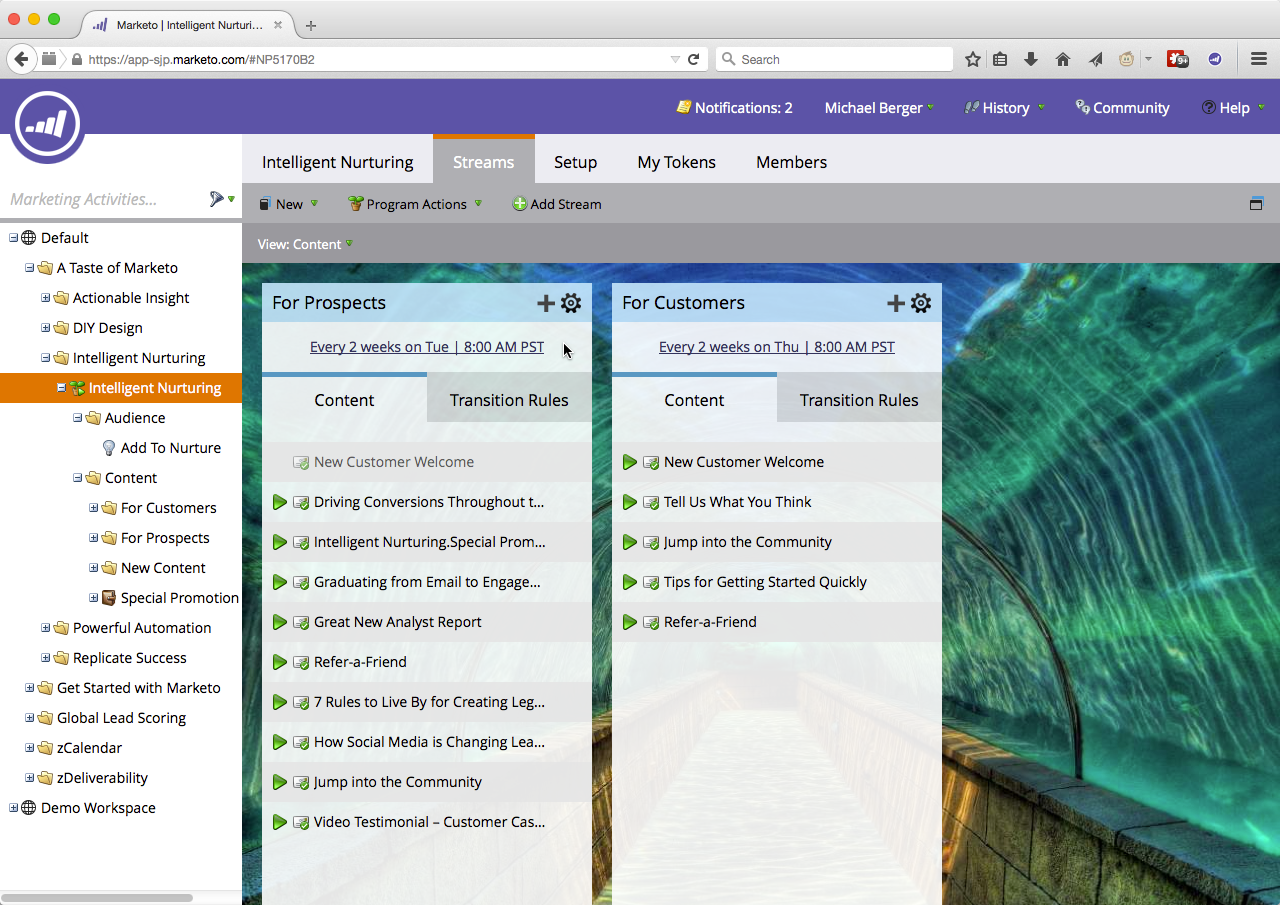Open the Community link in header

click(x=1122, y=108)
